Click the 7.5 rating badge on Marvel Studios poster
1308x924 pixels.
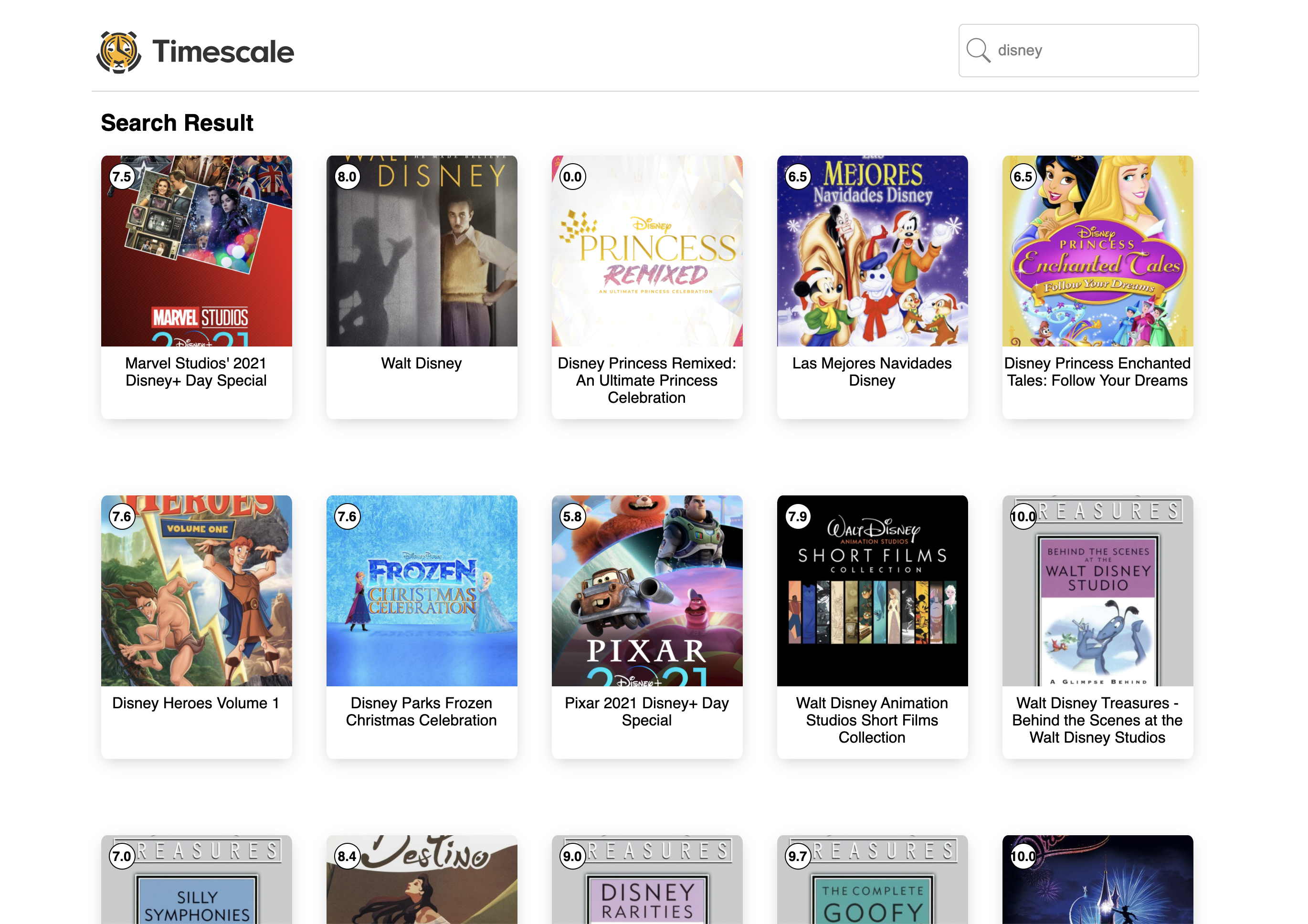[121, 177]
